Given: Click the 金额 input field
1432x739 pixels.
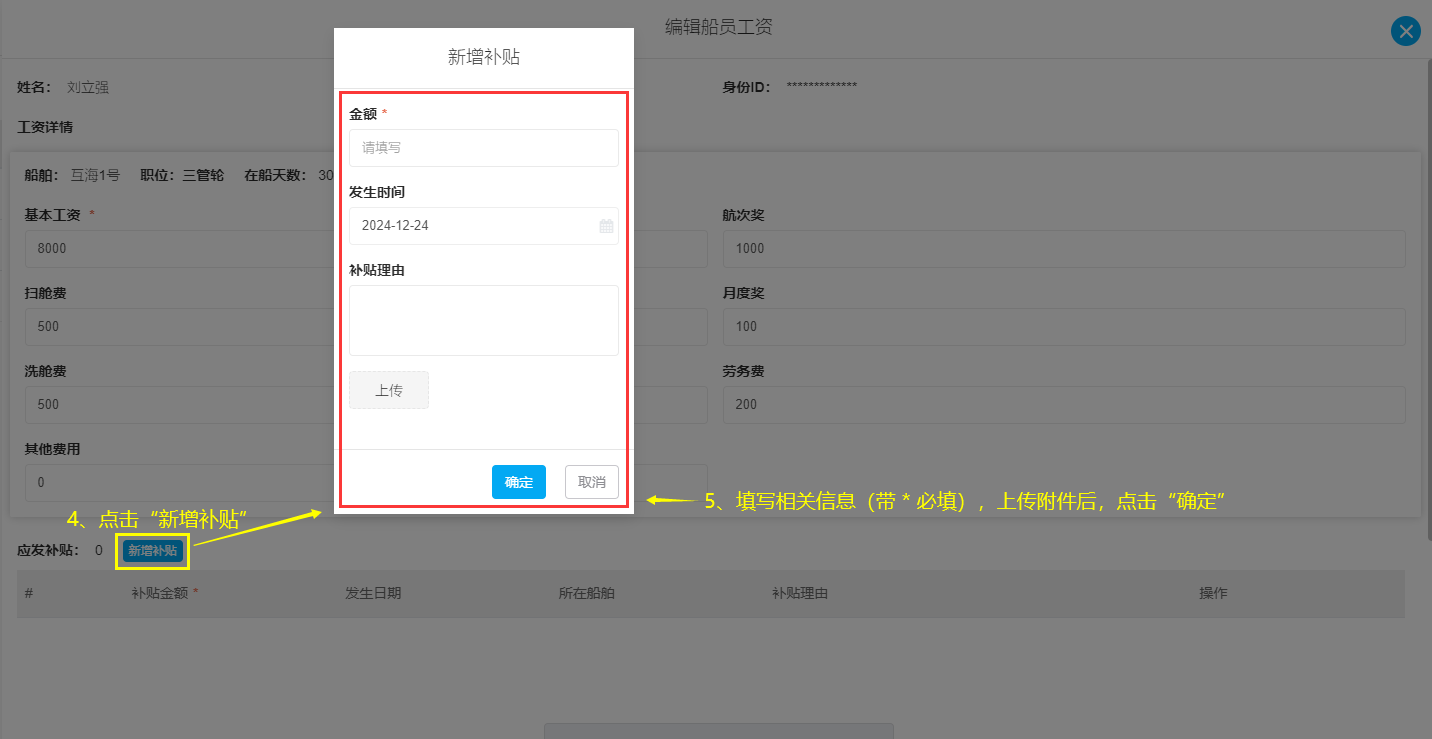Looking at the screenshot, I should pos(484,148).
